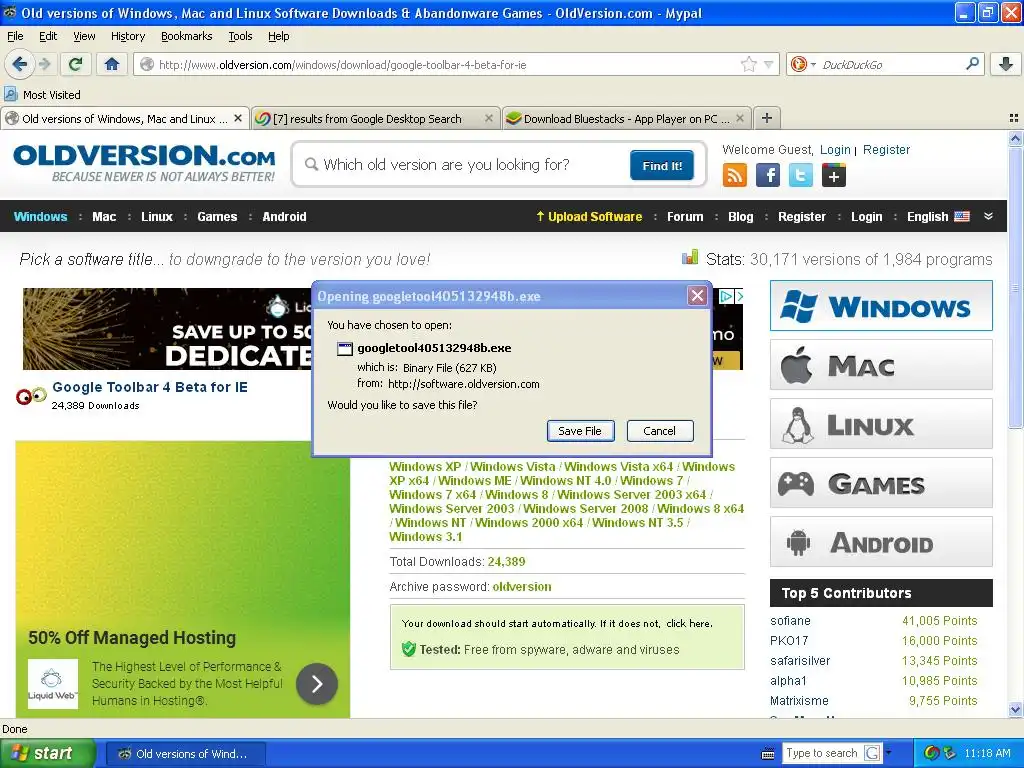The image size is (1024, 768).
Task: Click in the DuckDuckGo search field
Action: (888, 65)
